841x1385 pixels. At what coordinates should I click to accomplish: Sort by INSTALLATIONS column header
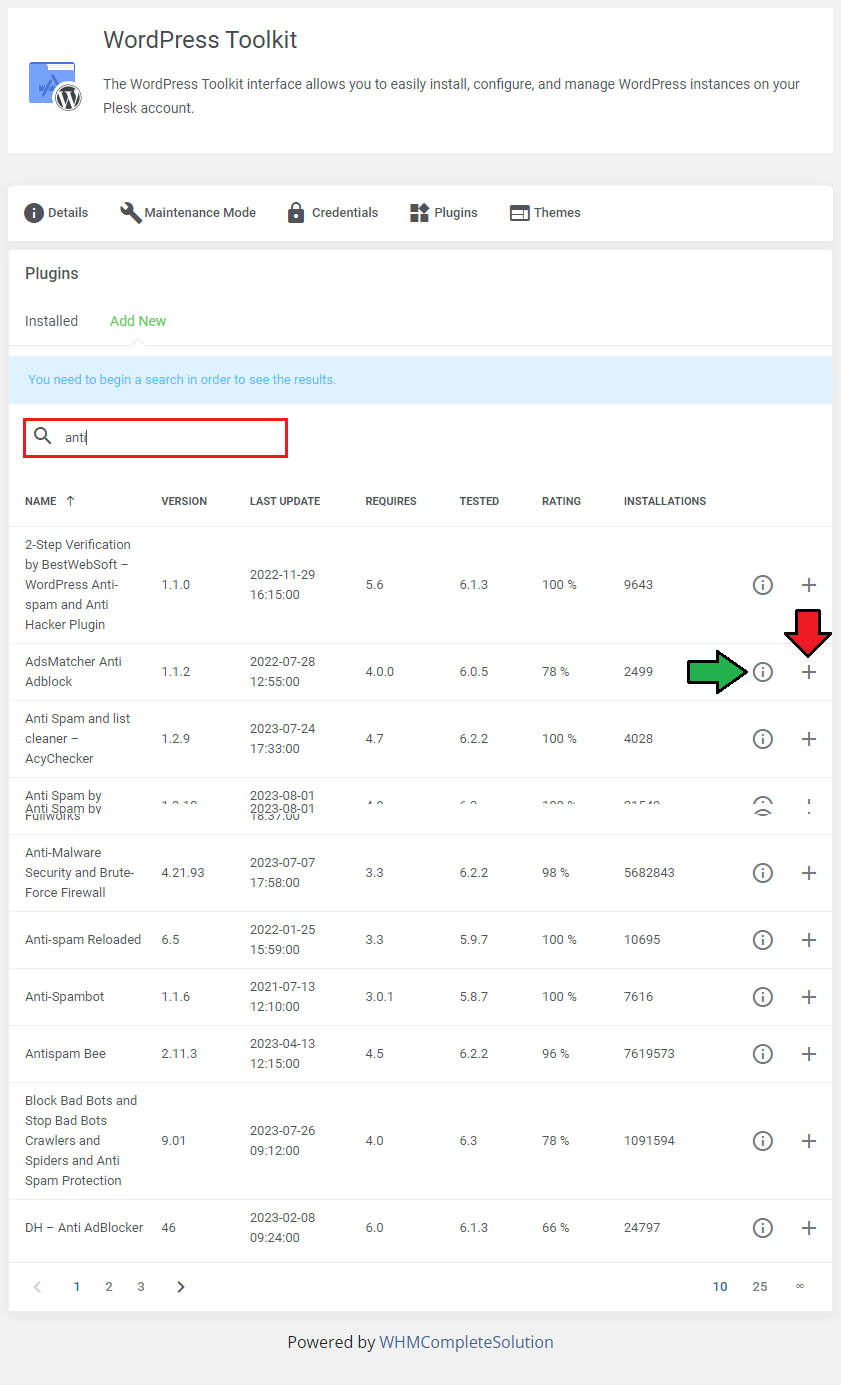[665, 501]
